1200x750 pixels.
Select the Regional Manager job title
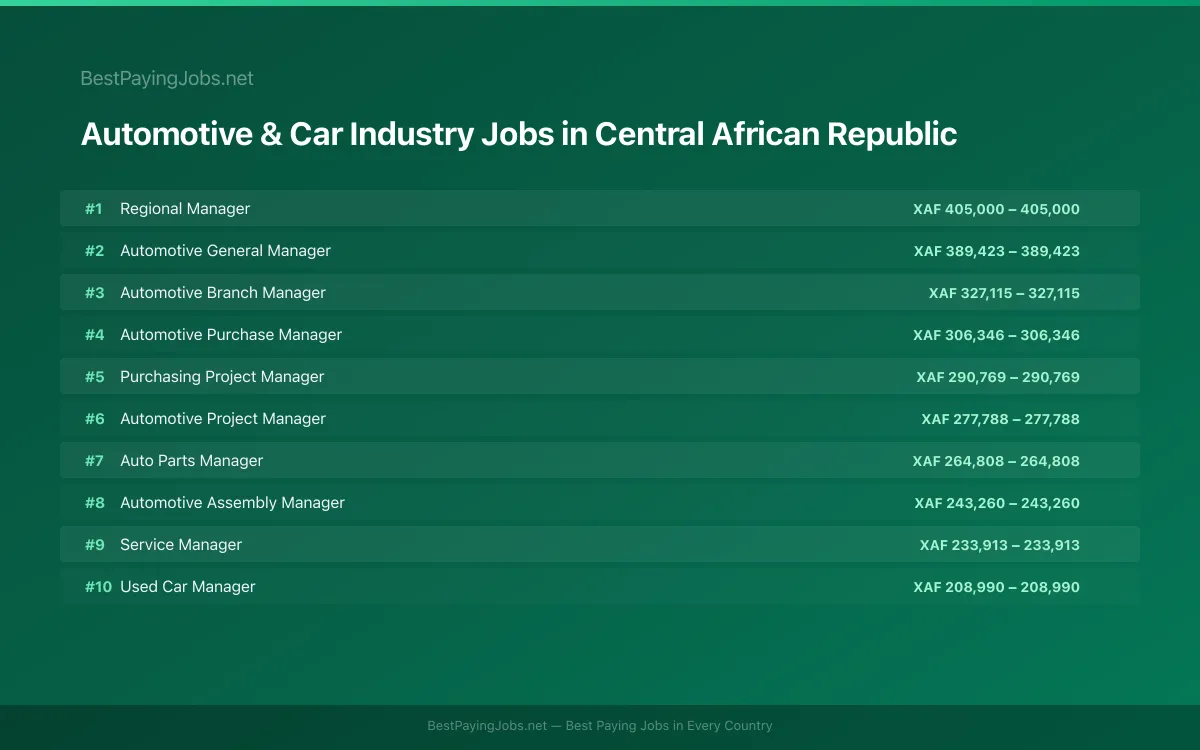click(x=185, y=209)
